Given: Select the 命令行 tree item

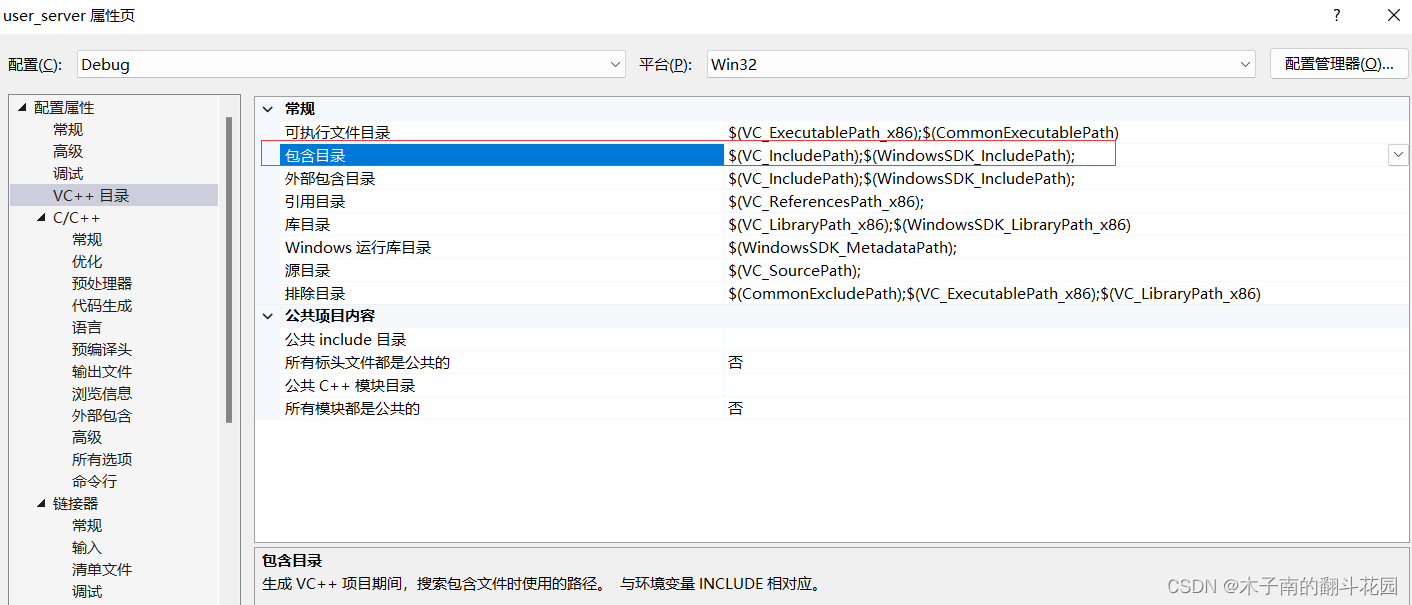Looking at the screenshot, I should [x=95, y=481].
